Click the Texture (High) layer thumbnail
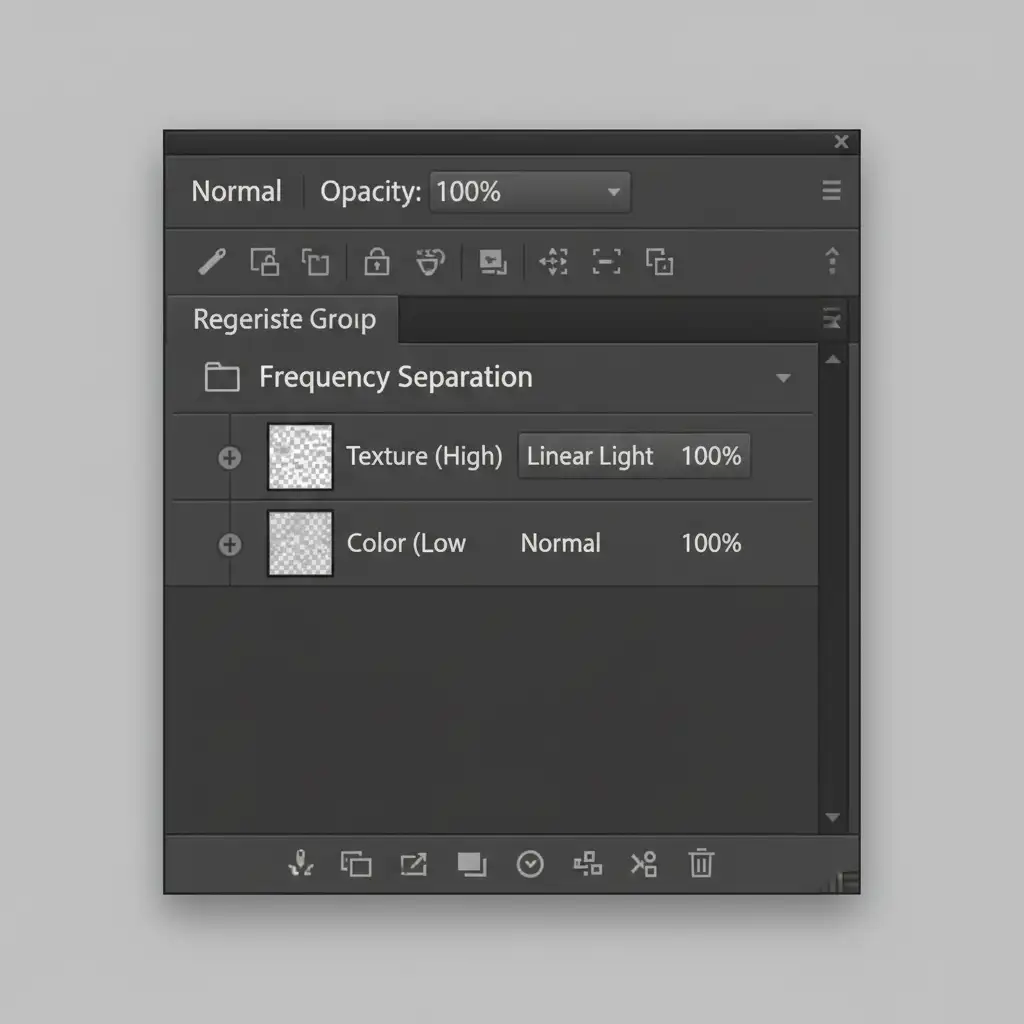 (300, 457)
